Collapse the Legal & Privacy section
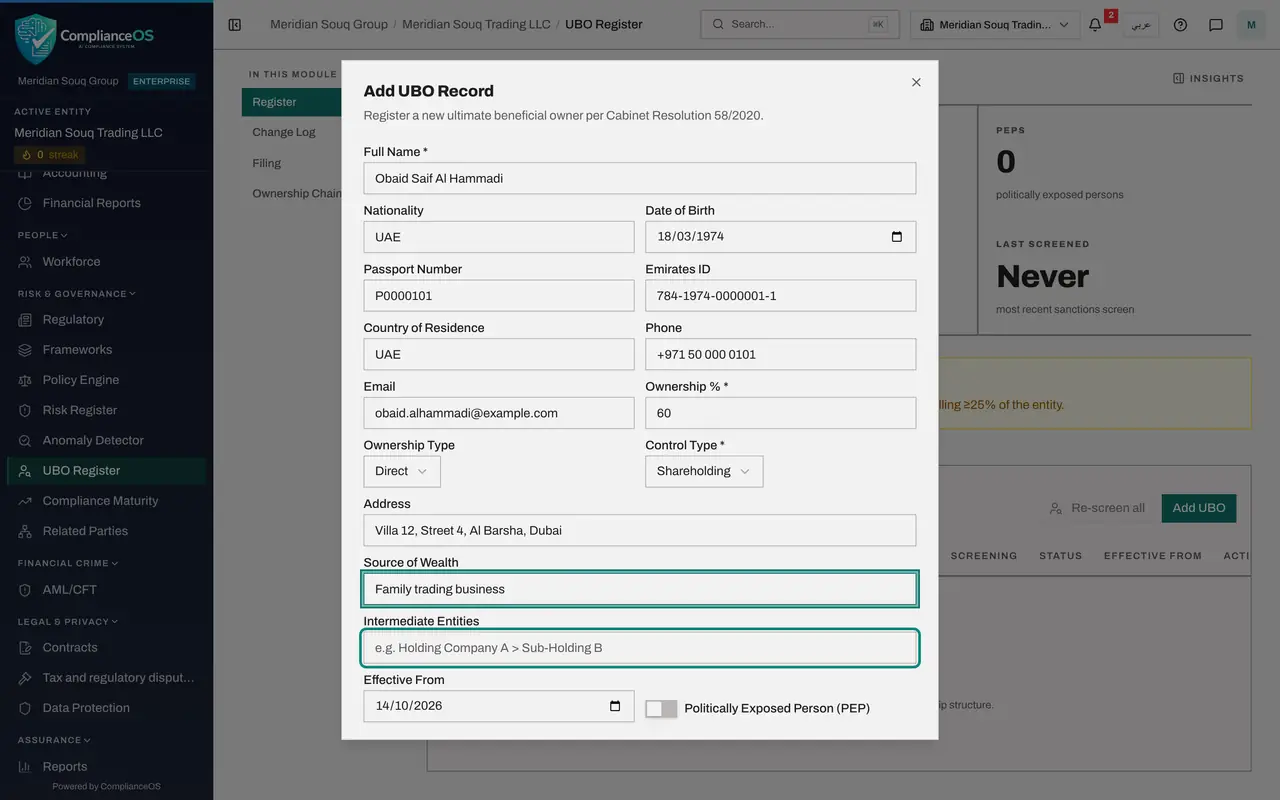 (67, 622)
